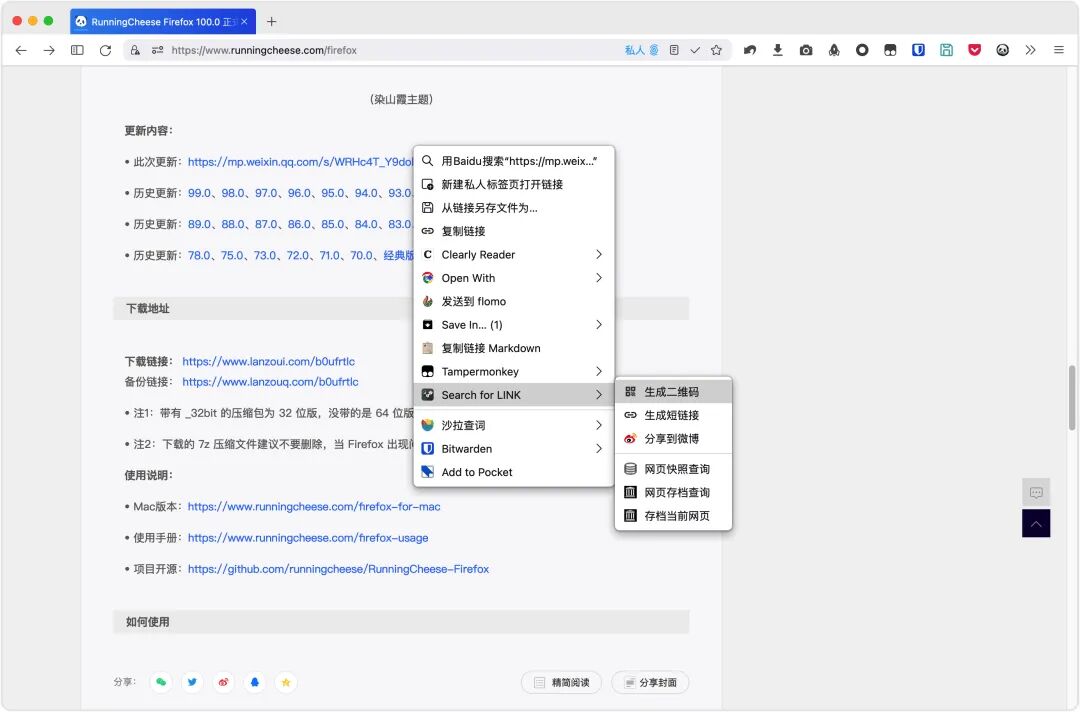Bookmark this page with the star
This screenshot has width=1080, height=712.
pyautogui.click(x=716, y=50)
